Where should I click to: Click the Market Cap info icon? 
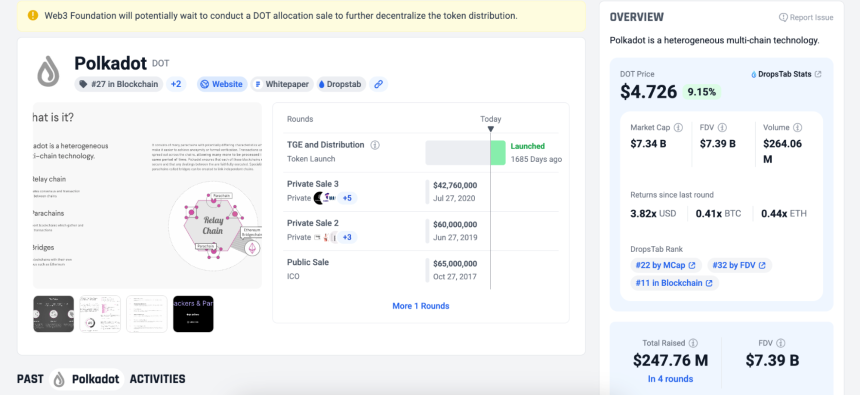(678, 127)
